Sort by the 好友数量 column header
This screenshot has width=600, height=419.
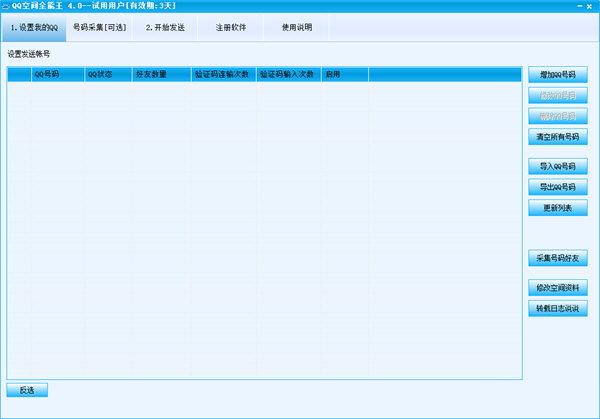point(160,75)
